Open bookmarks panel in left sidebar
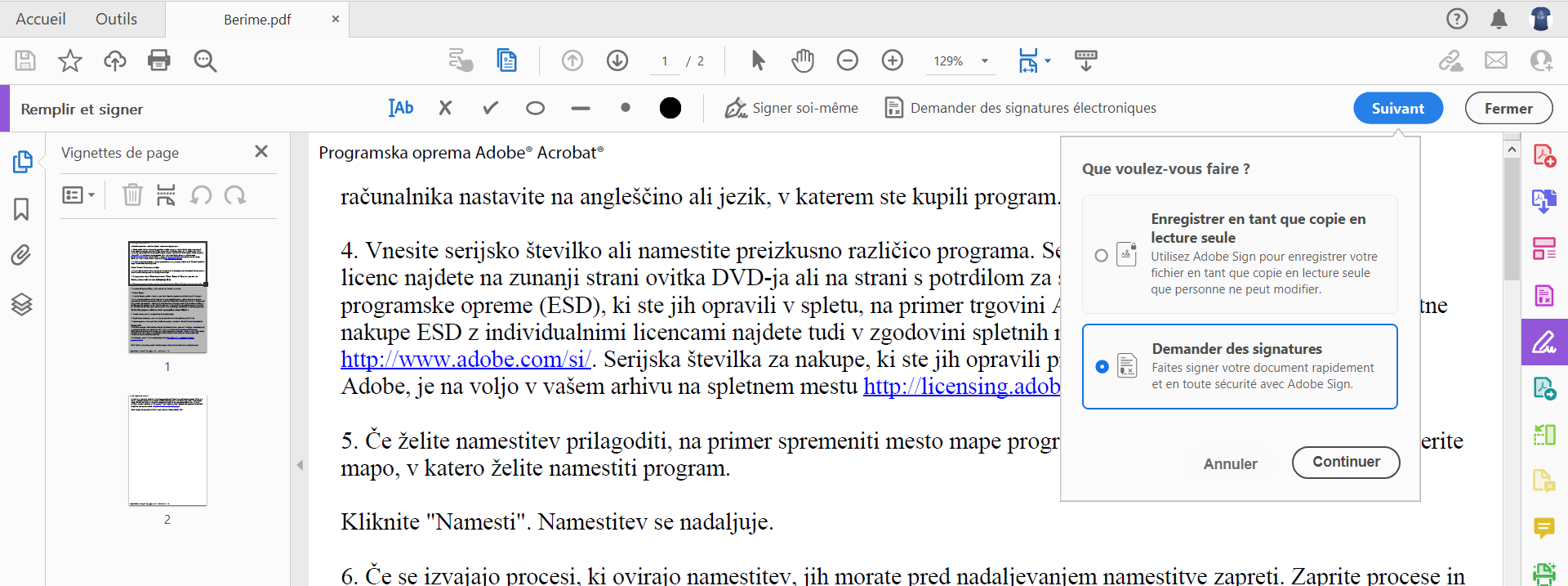1568x586 pixels. pos(22,209)
